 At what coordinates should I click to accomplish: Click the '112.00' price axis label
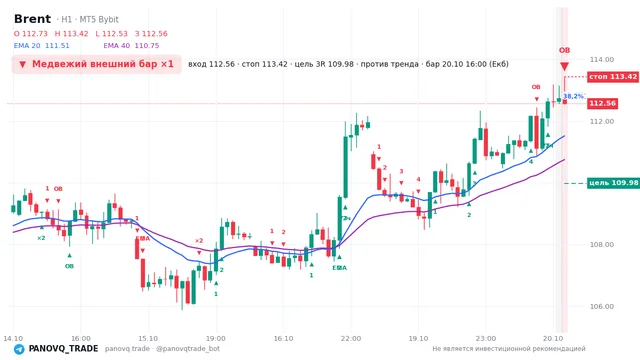point(602,121)
